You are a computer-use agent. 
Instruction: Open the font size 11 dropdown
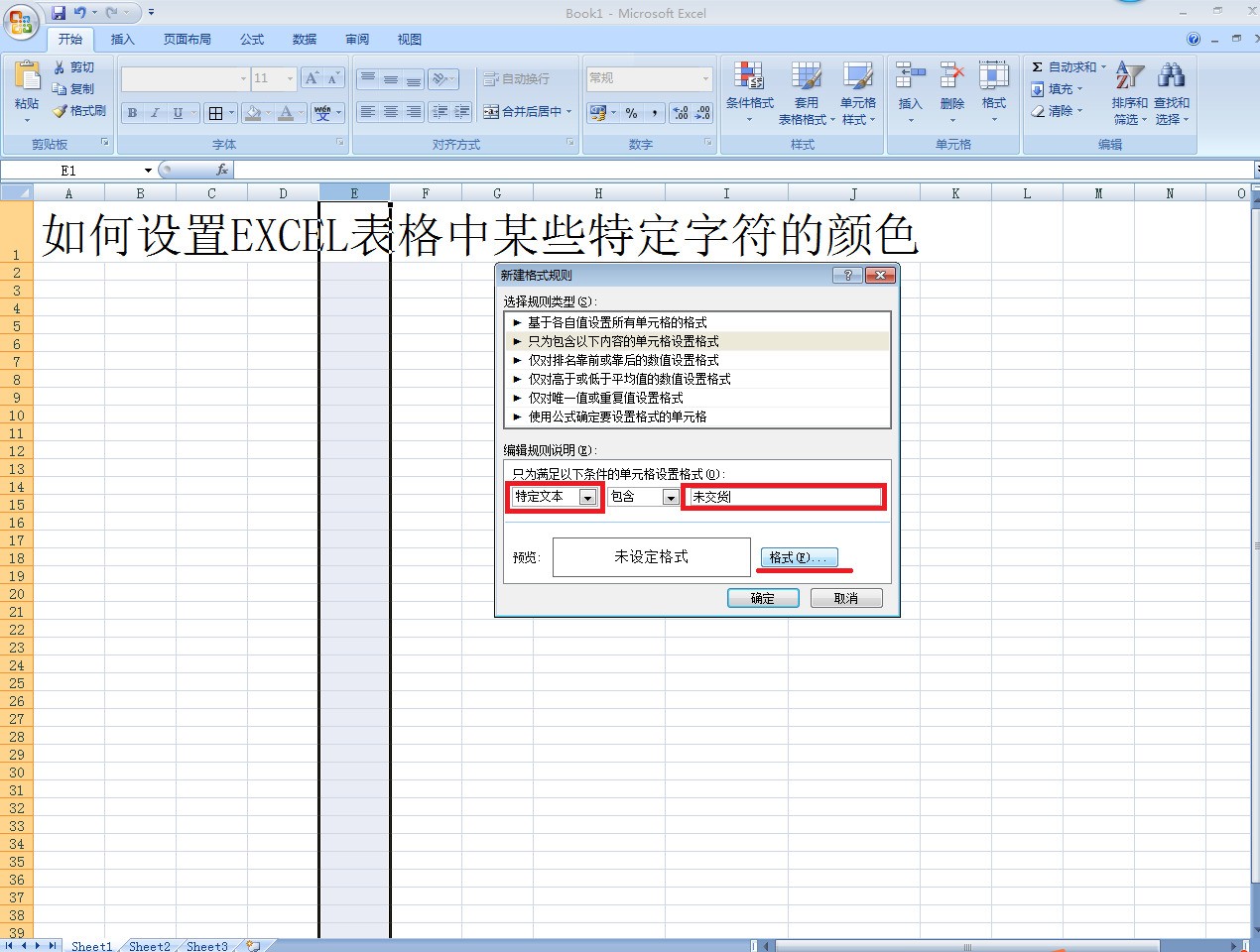290,78
